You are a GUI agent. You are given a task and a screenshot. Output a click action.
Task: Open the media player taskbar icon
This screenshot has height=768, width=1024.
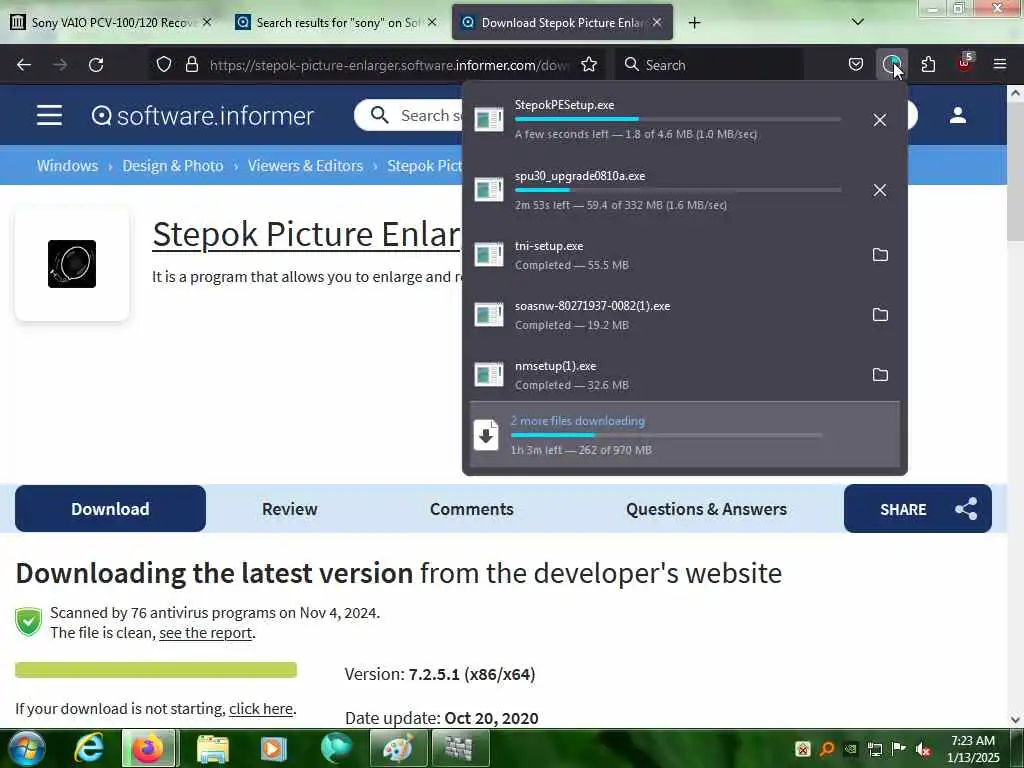tap(273, 748)
